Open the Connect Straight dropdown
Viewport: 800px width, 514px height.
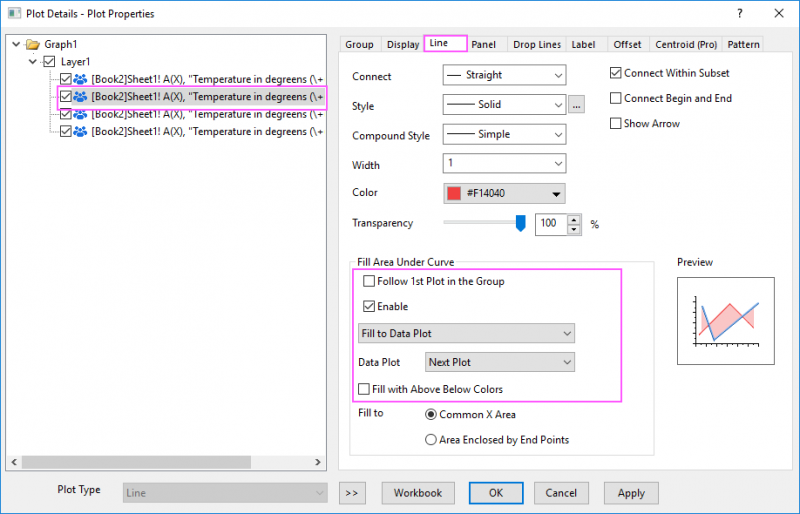click(x=505, y=75)
